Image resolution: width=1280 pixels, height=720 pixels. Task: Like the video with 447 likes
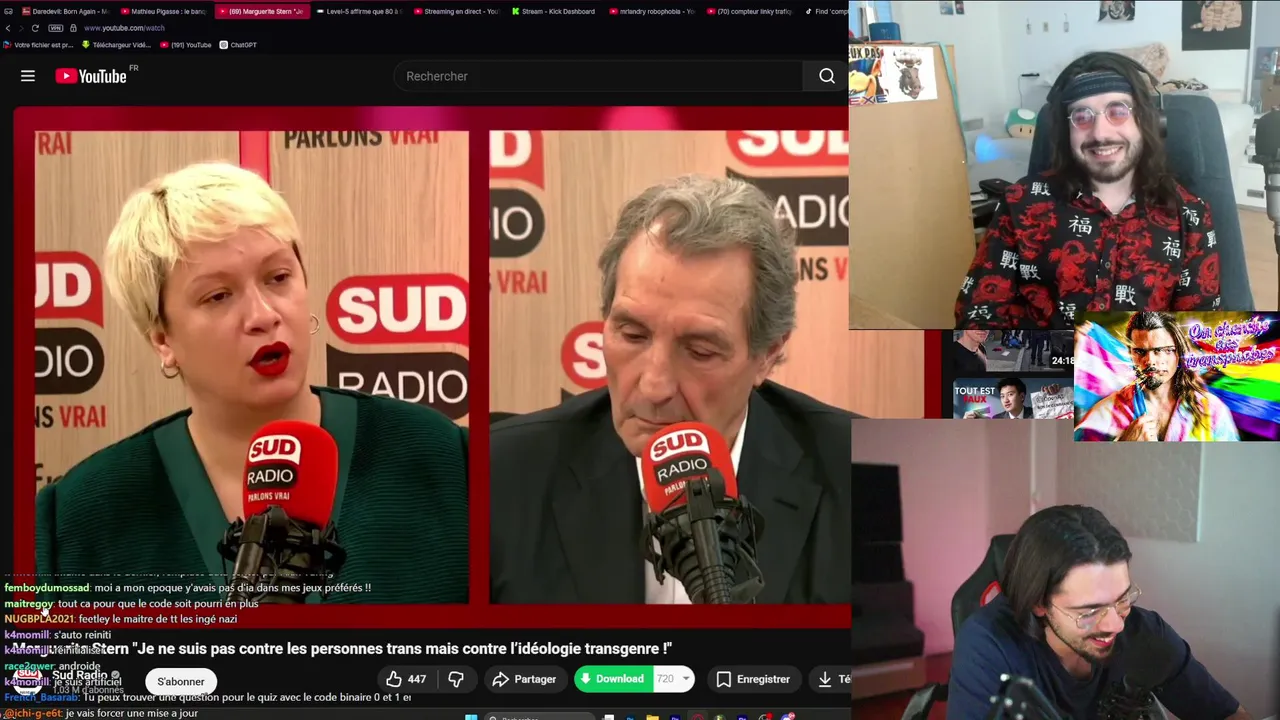pos(407,679)
